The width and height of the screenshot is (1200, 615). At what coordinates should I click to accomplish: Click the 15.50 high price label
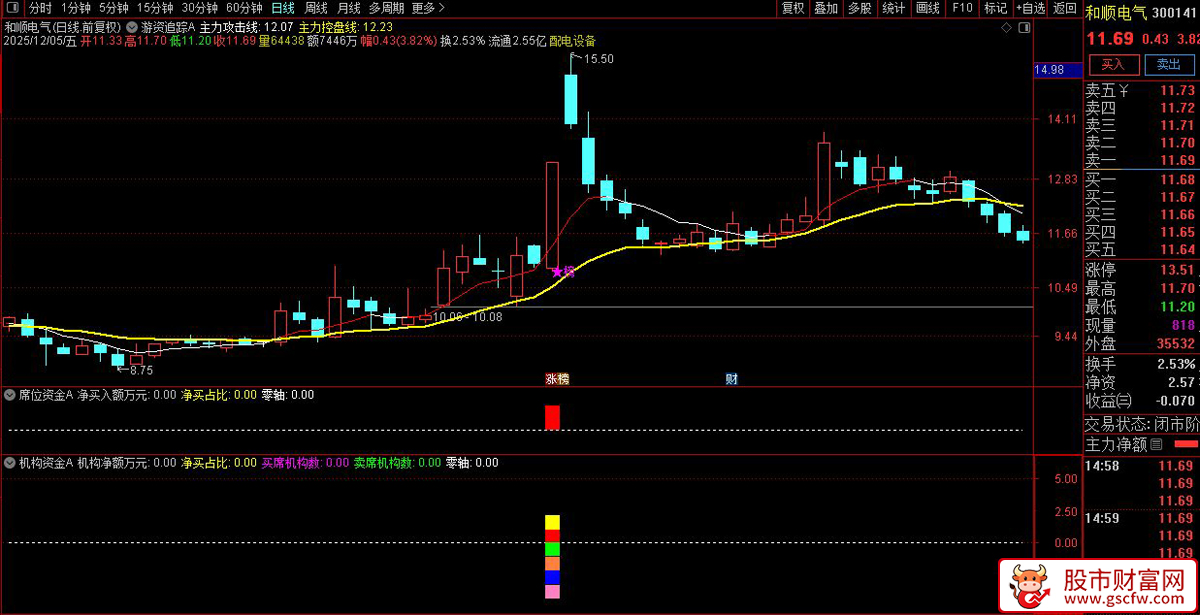pyautogui.click(x=598, y=60)
